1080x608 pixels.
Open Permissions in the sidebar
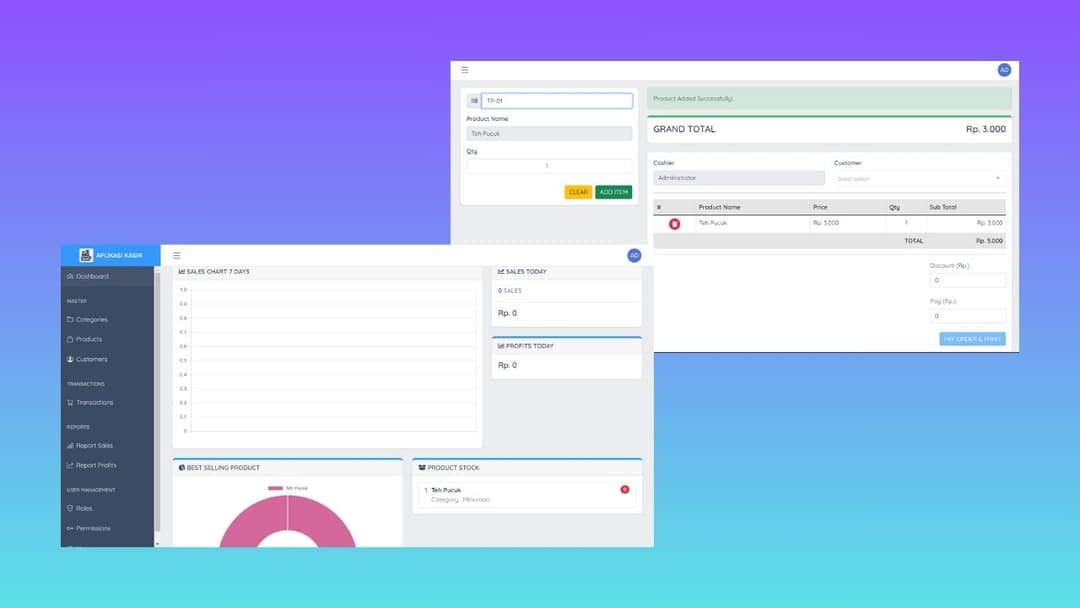[107, 529]
